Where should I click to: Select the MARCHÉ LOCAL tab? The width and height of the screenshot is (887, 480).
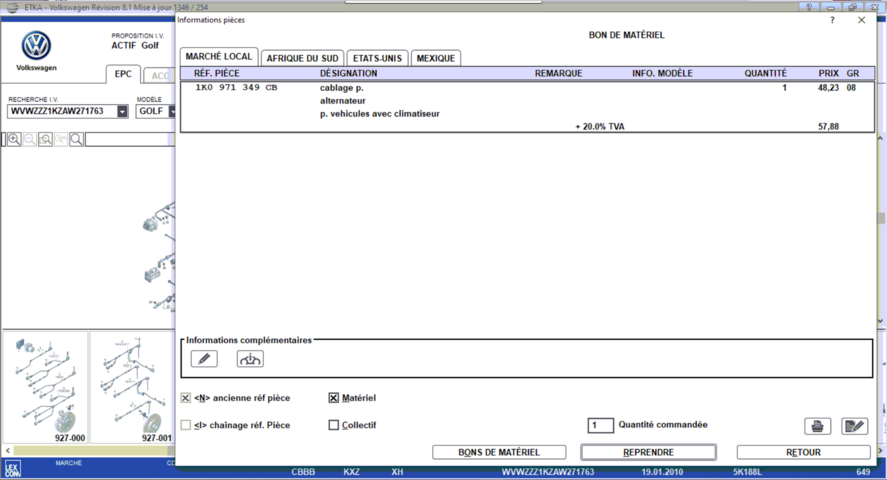(x=219, y=57)
